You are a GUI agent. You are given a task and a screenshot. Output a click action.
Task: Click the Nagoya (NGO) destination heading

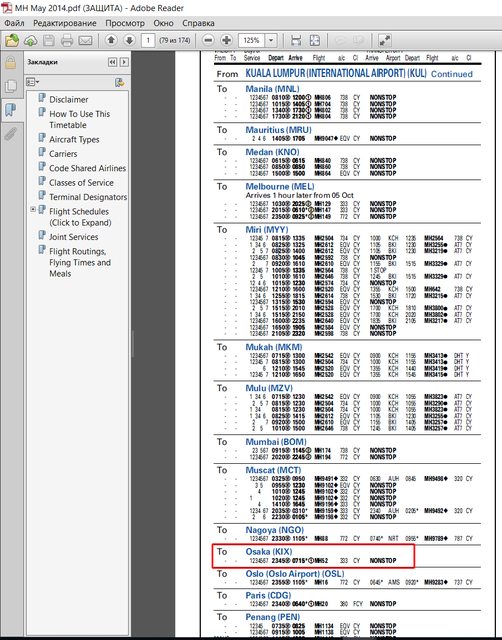pos(275,530)
